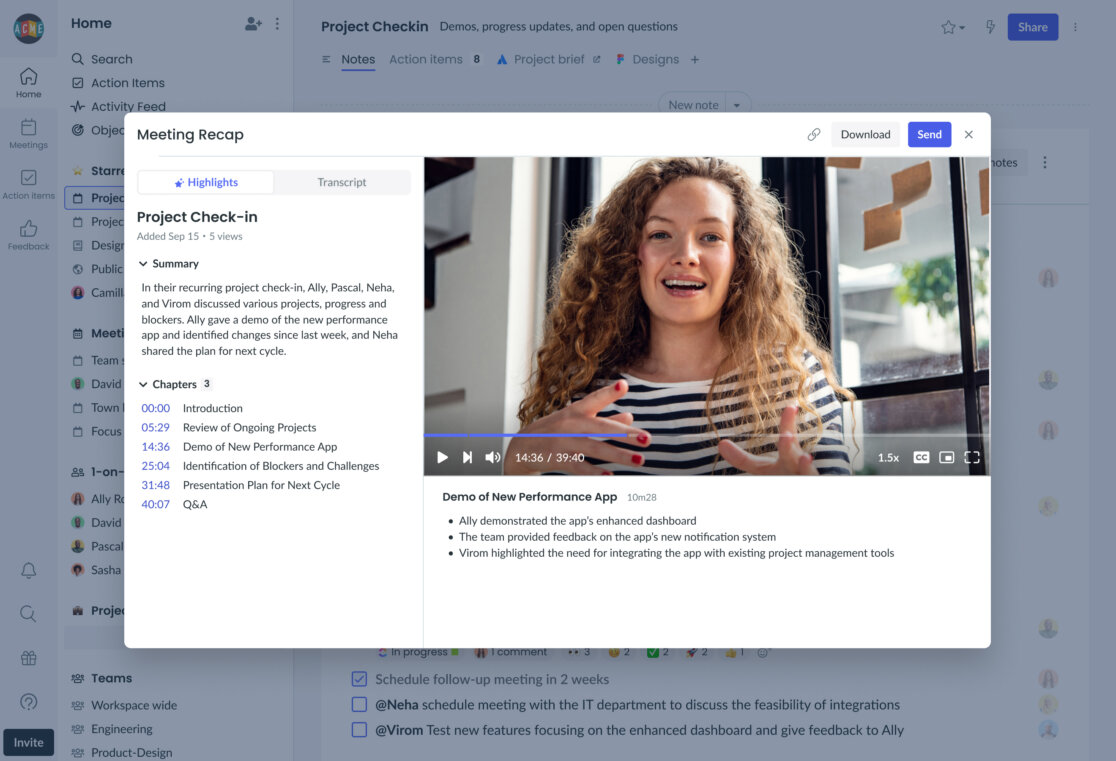Open notifications bell icon

point(28,570)
